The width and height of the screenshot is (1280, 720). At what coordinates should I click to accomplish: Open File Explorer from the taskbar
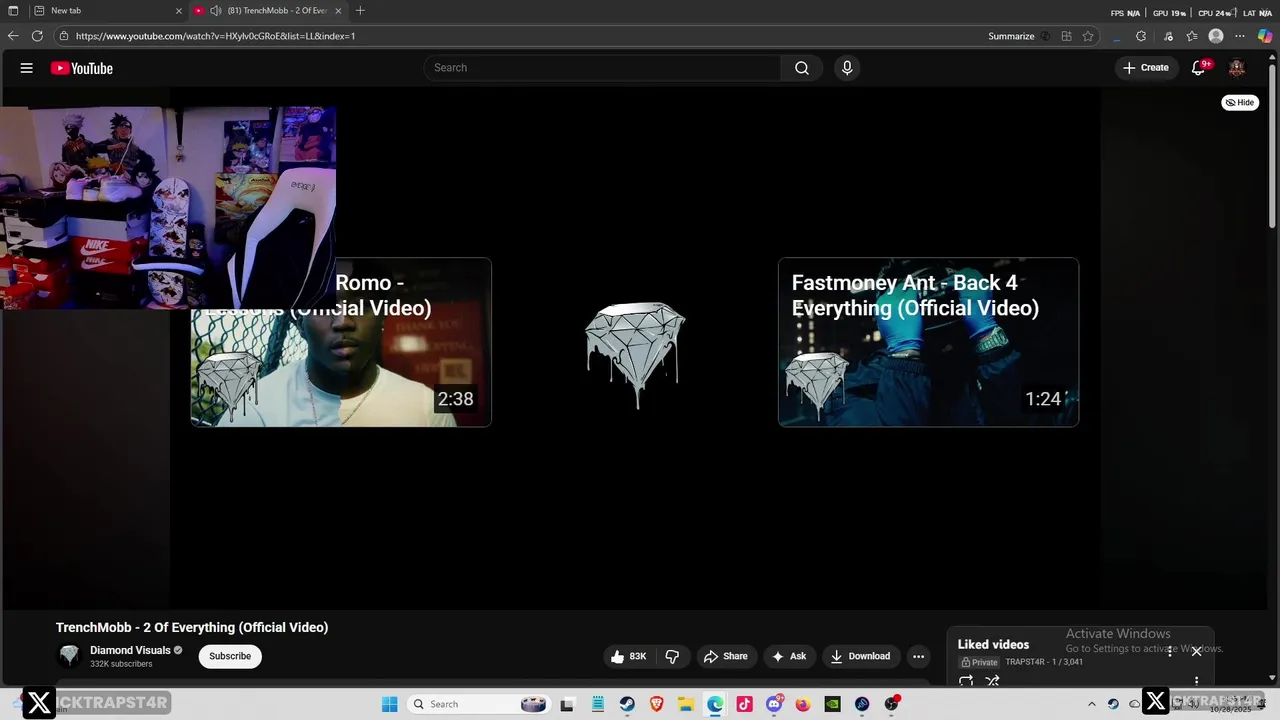[x=686, y=704]
